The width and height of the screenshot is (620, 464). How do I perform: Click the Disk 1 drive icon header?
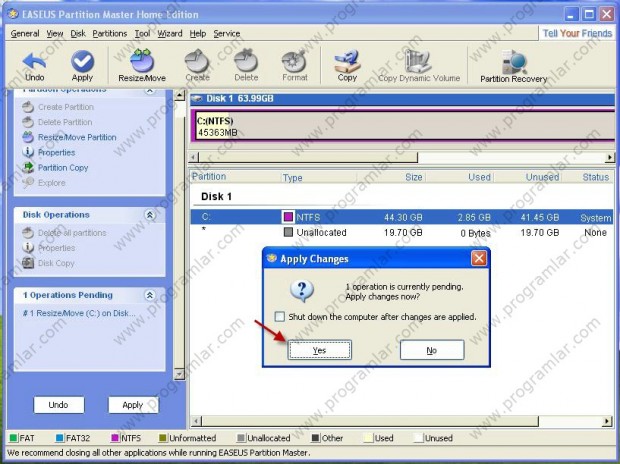coord(197,98)
